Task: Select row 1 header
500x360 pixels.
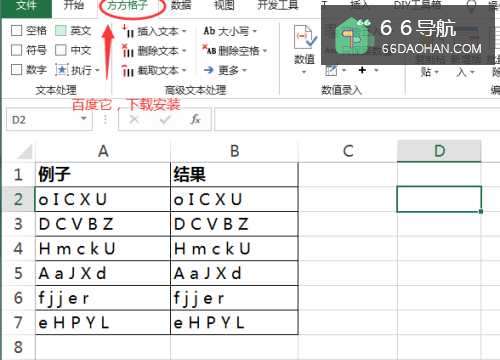Action: coord(18,175)
